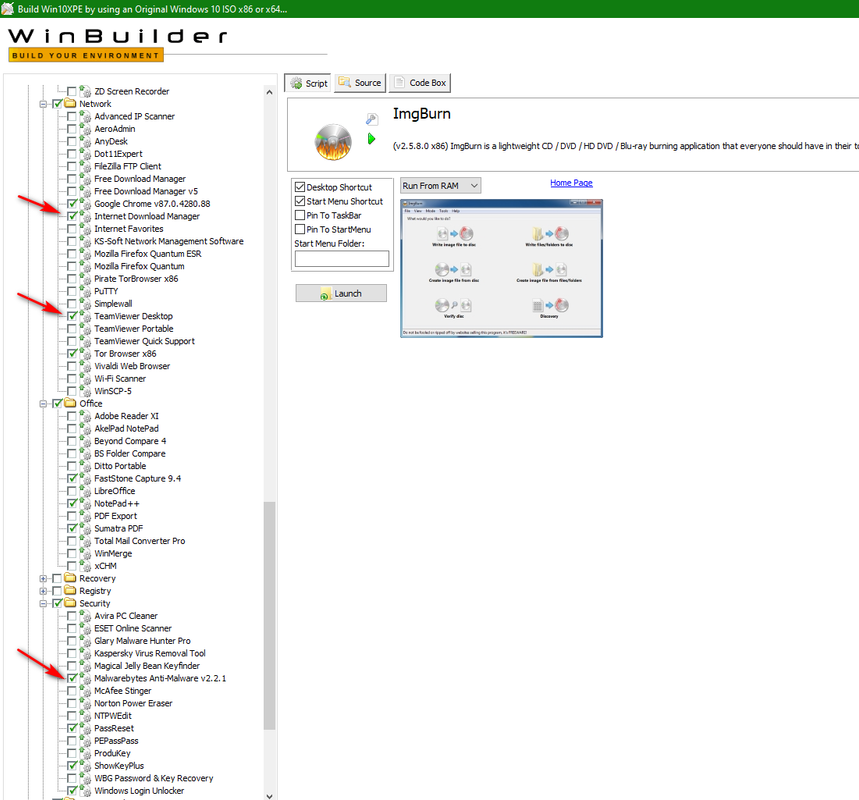Open the Home Page link

571,183
